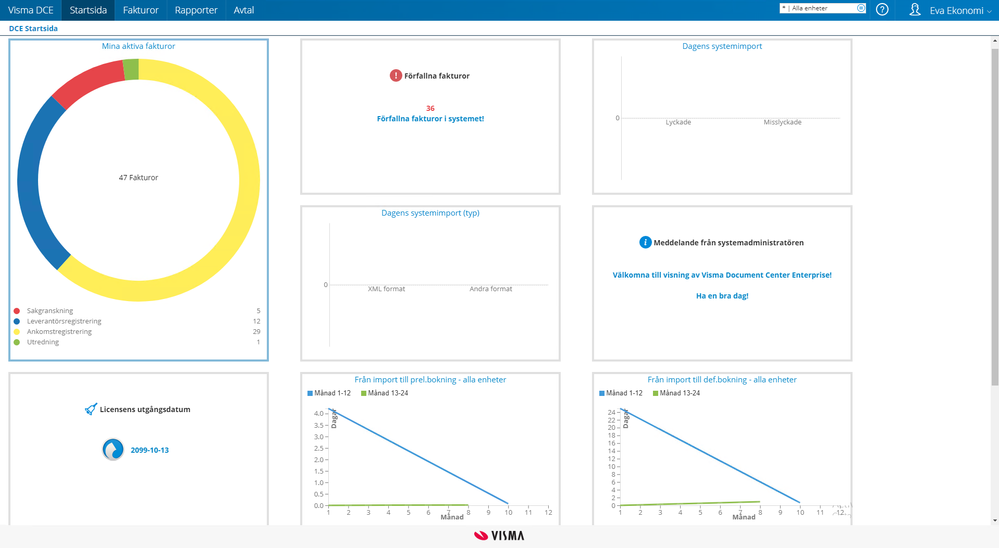Toggle Månad 13-24 series in def.bokning chart

(x=676, y=393)
